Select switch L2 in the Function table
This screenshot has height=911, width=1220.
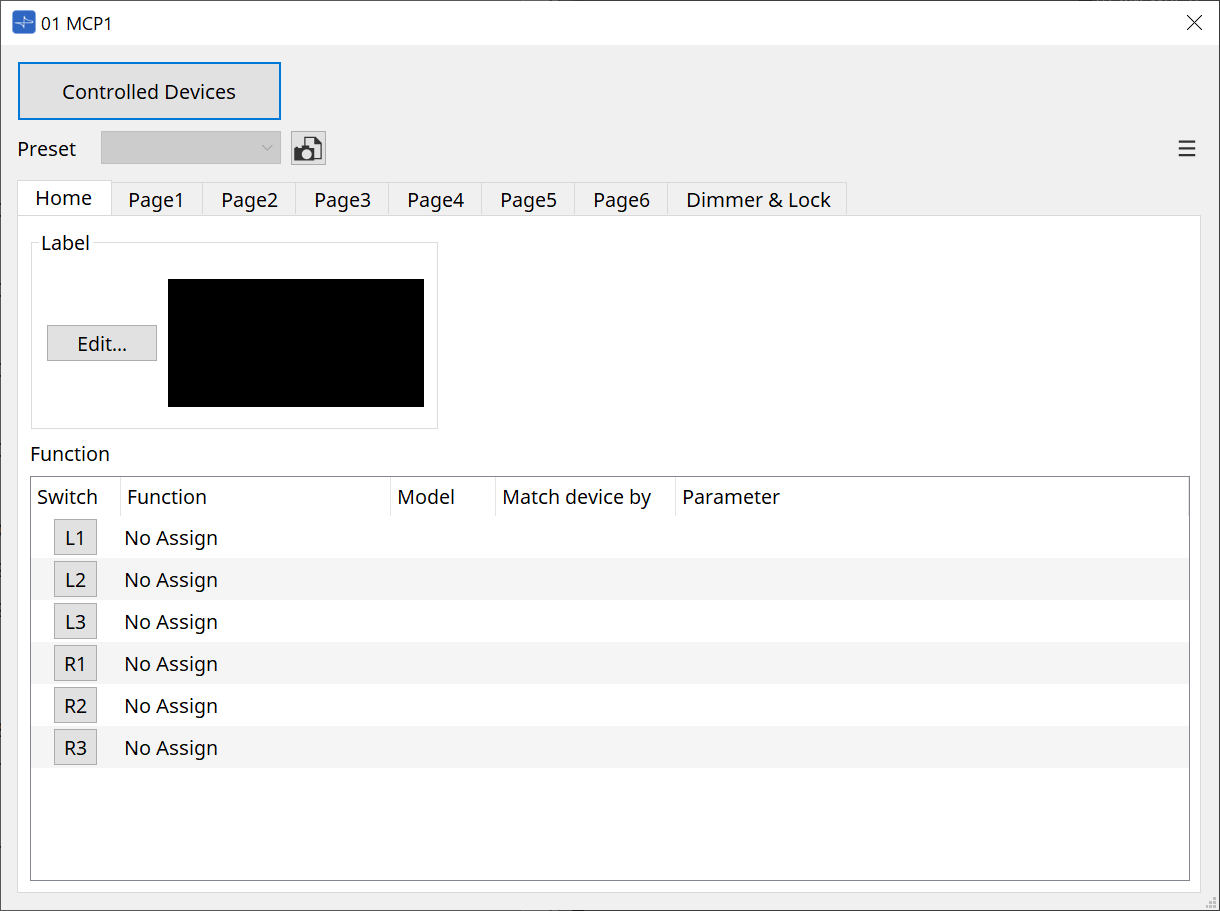coord(75,579)
